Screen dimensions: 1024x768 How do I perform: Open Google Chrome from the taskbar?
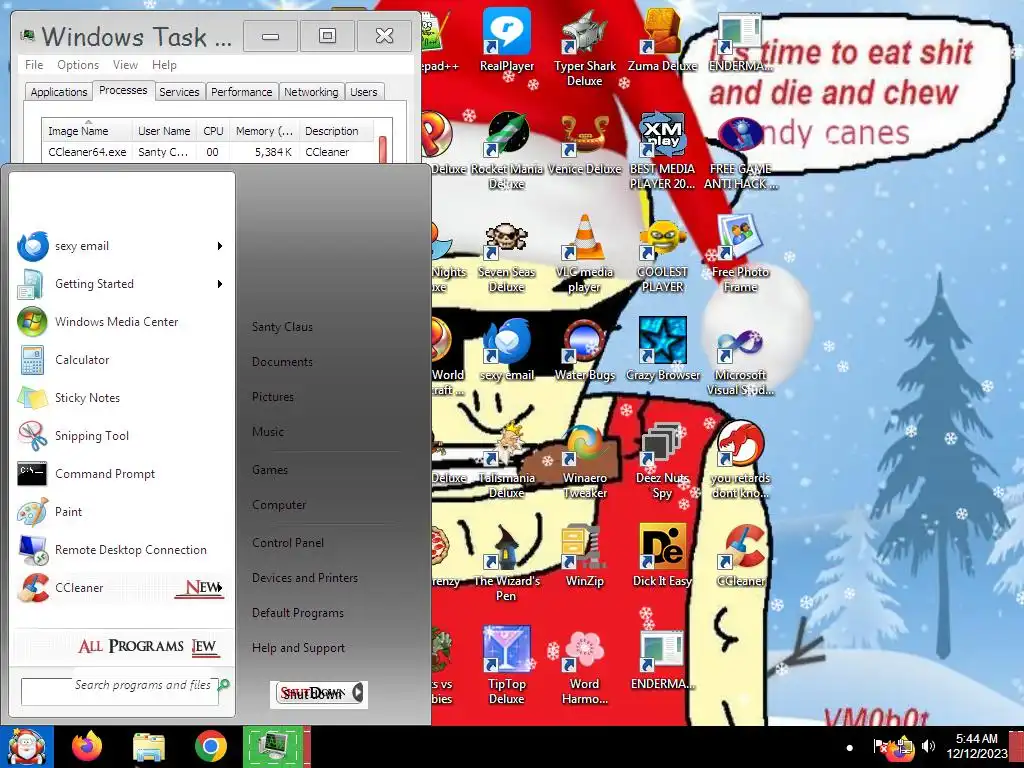tap(210, 746)
